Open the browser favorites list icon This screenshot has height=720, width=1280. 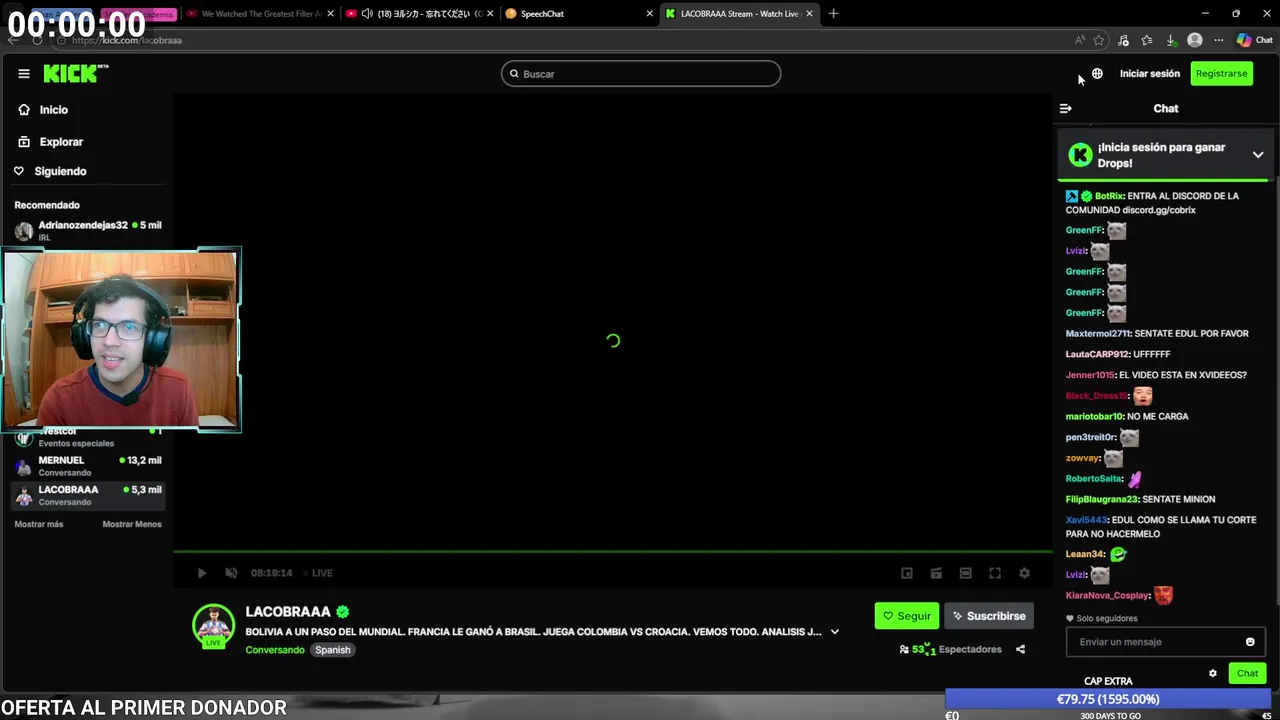click(x=1147, y=40)
